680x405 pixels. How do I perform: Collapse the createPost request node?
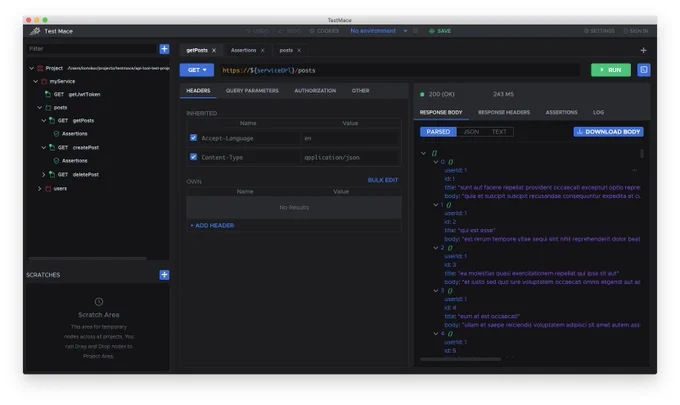coord(44,147)
